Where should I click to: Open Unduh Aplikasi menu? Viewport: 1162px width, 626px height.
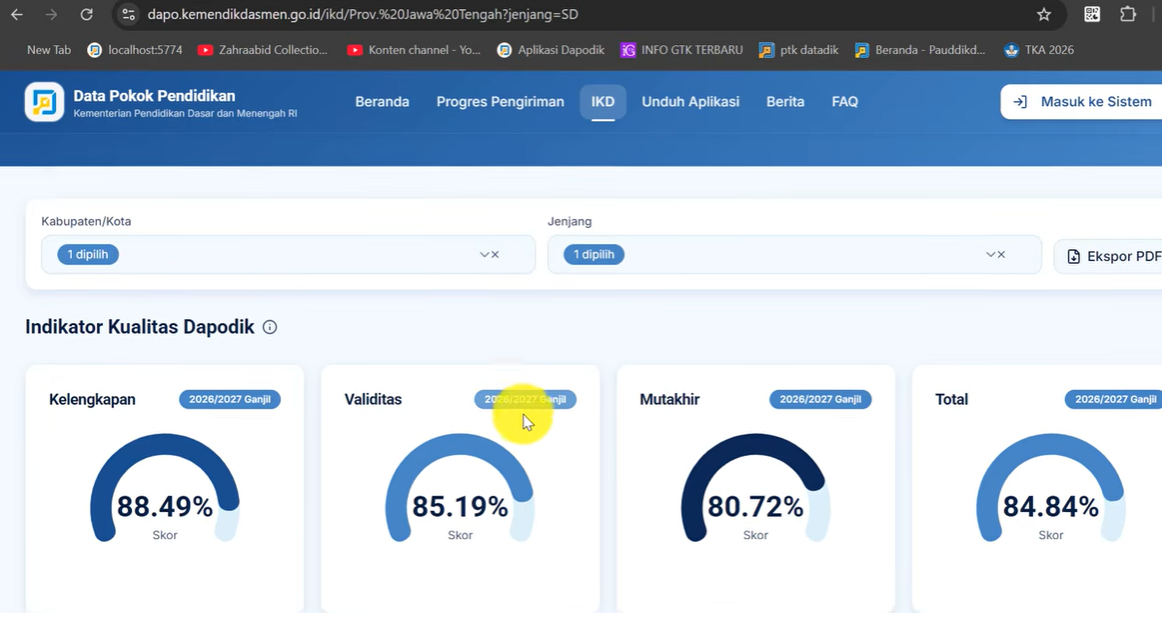pyautogui.click(x=691, y=102)
